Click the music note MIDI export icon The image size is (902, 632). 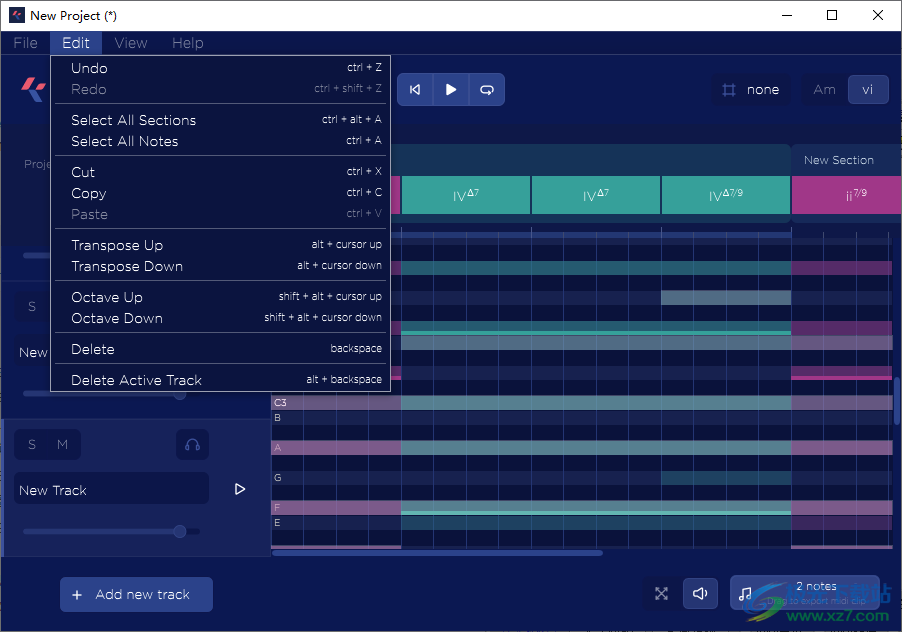pyautogui.click(x=745, y=594)
